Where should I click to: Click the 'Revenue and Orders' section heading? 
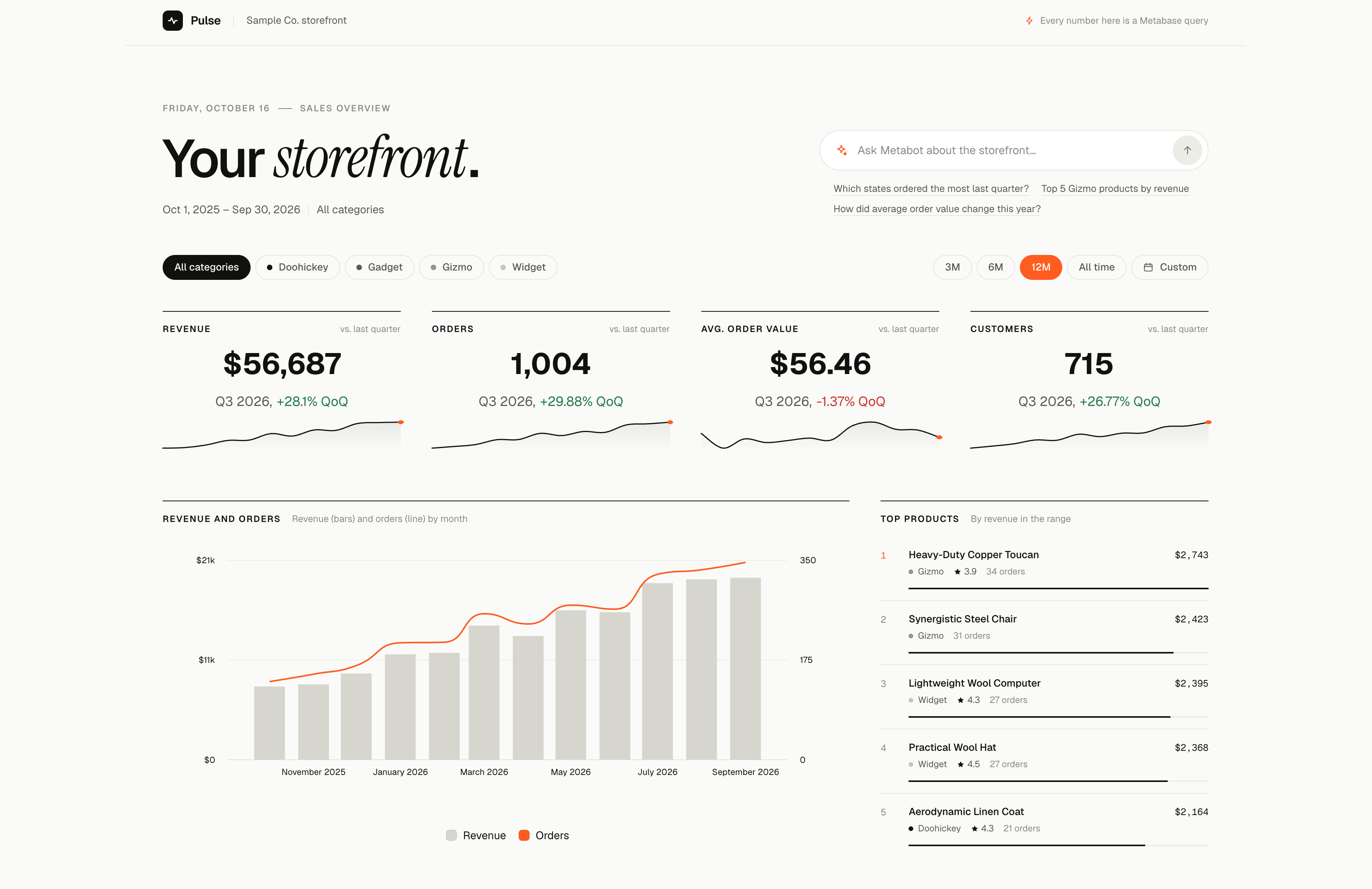pos(221,519)
